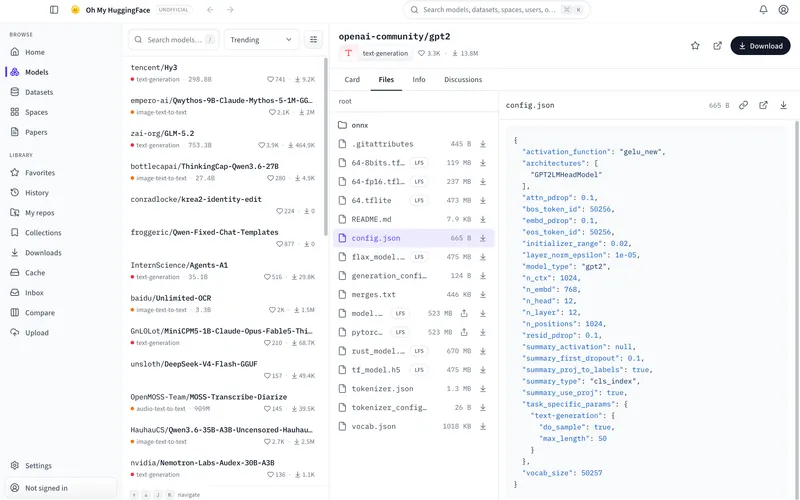Screen dimensions: 800x500
Task: Select the zai-org/GLM-5.2 model
Action: [x=223, y=139]
